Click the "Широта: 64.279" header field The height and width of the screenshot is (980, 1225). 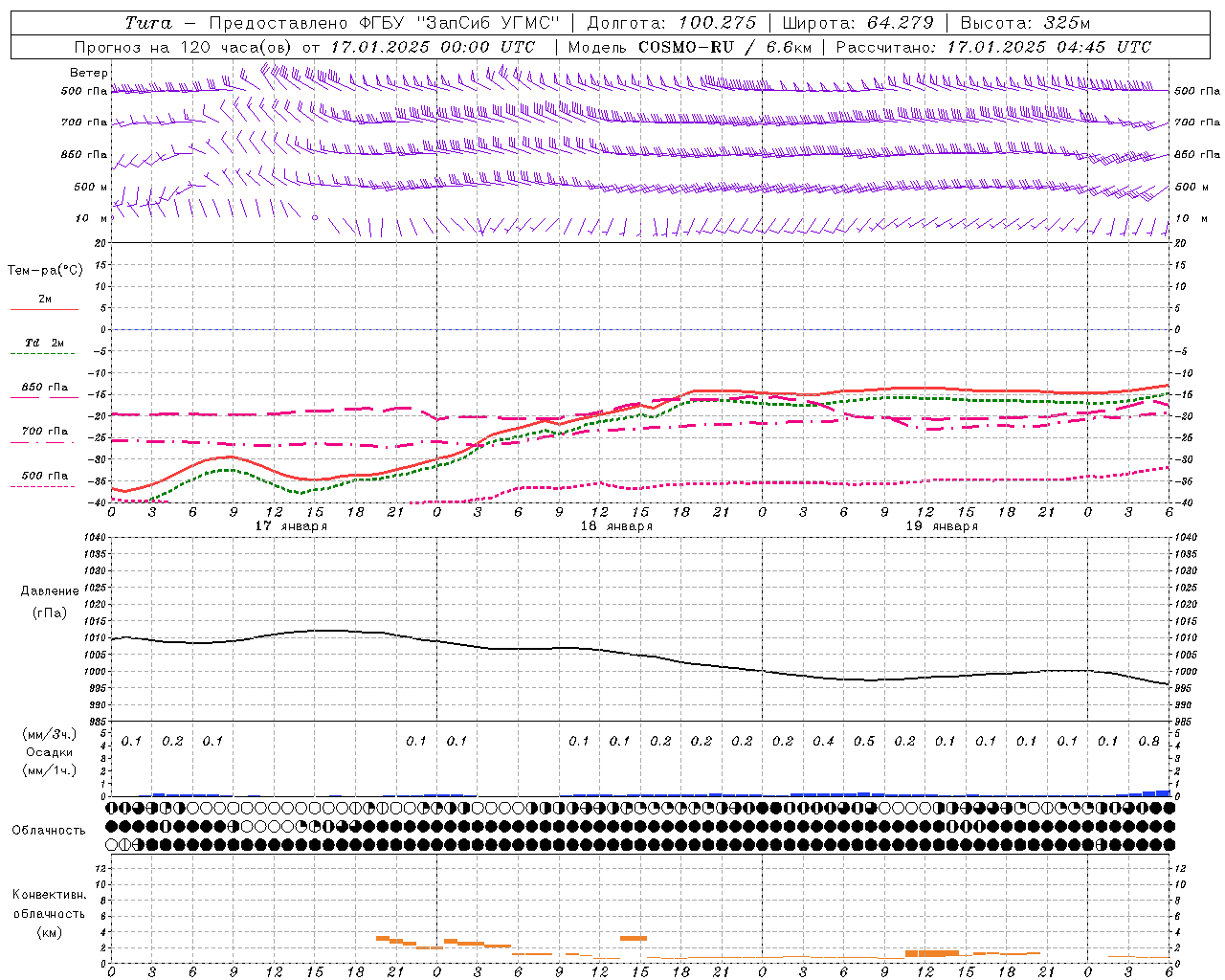857,23
